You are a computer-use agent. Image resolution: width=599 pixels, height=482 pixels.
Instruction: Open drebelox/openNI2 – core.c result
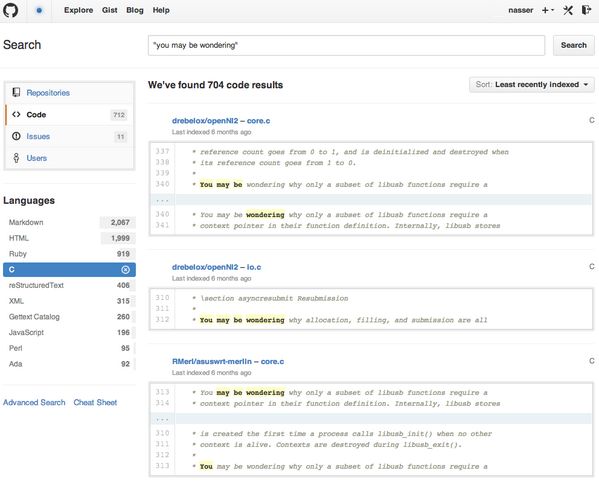coord(221,121)
